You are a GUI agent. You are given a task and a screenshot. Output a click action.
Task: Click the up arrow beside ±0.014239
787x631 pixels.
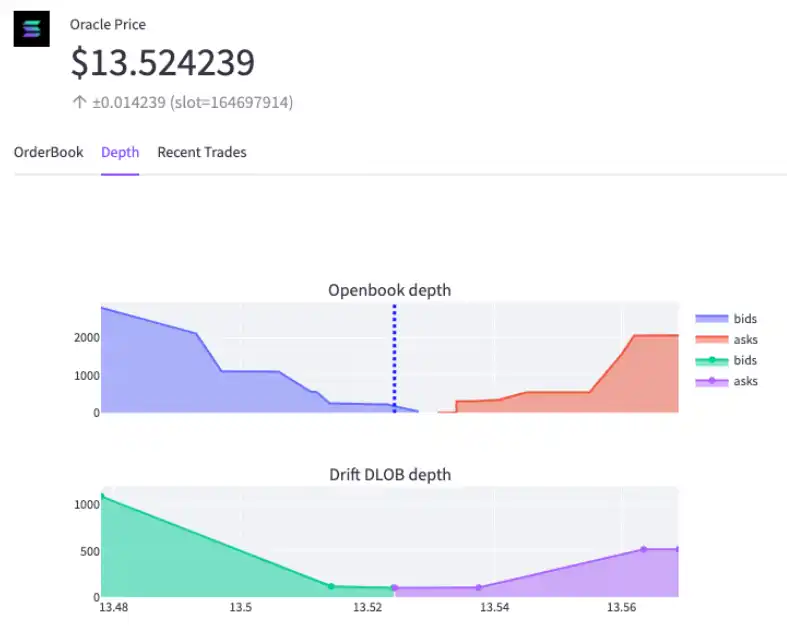pyautogui.click(x=79, y=102)
